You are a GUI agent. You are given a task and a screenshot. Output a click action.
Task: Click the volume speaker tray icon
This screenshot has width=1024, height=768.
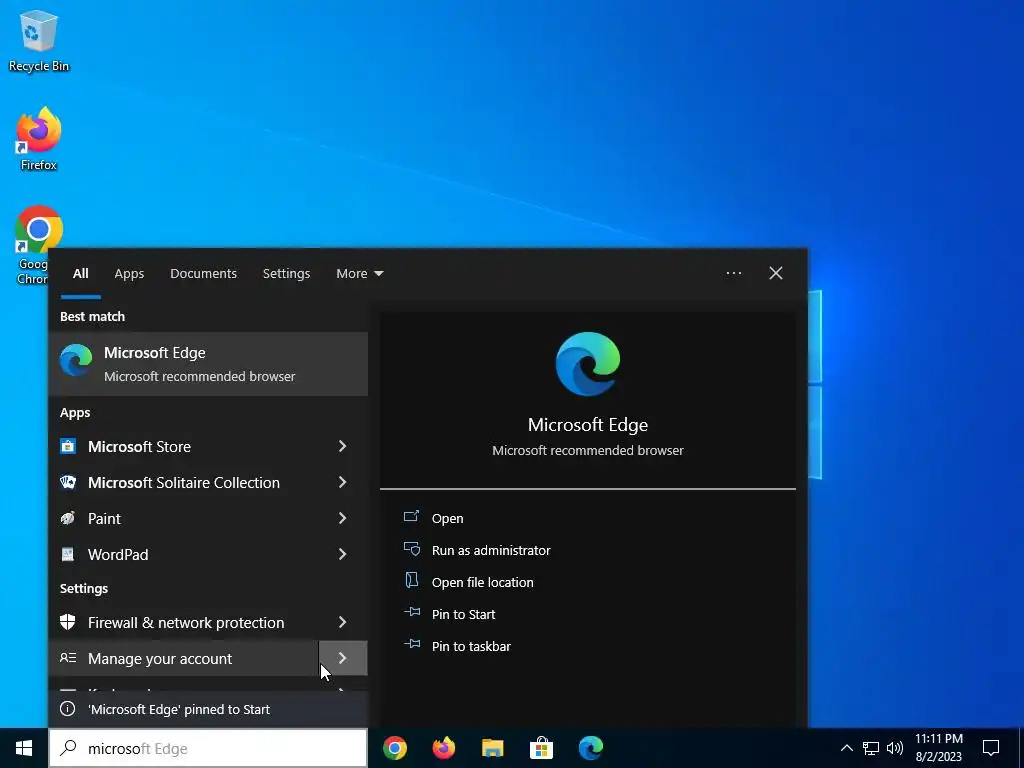895,748
